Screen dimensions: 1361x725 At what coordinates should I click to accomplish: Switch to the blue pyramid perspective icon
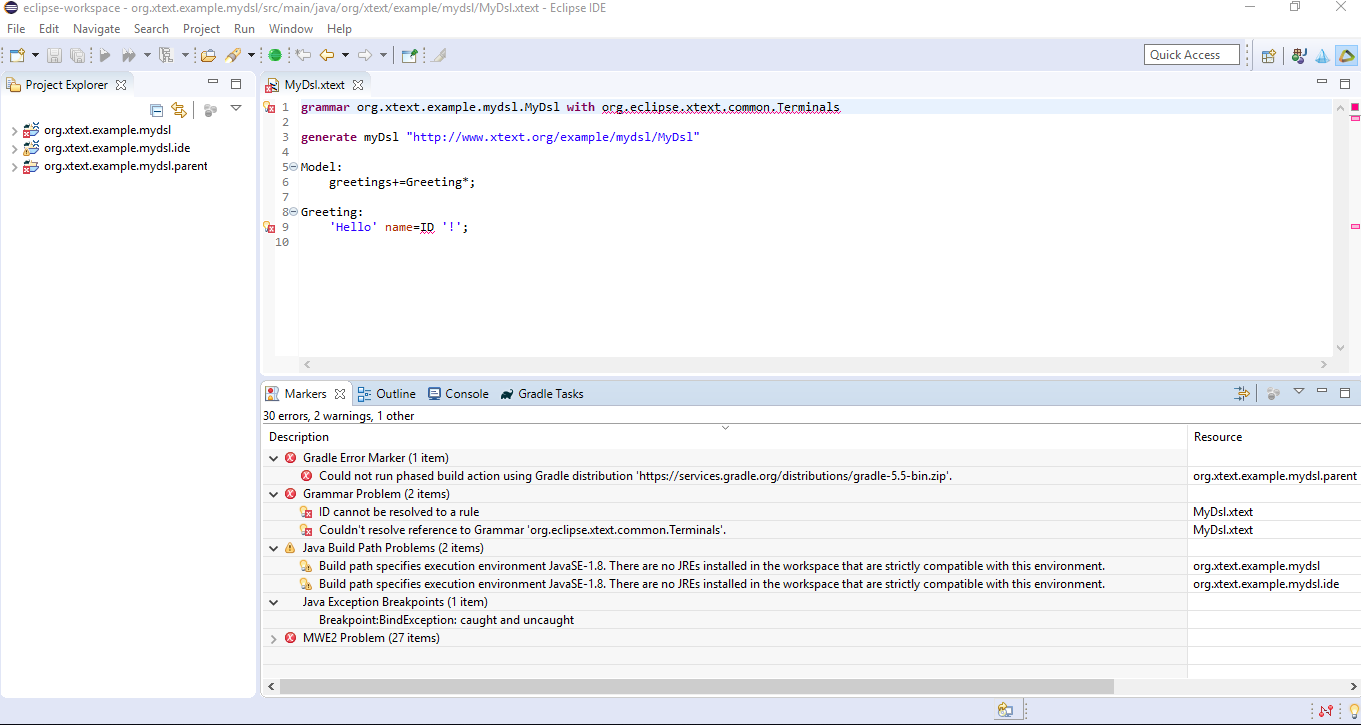click(1322, 56)
